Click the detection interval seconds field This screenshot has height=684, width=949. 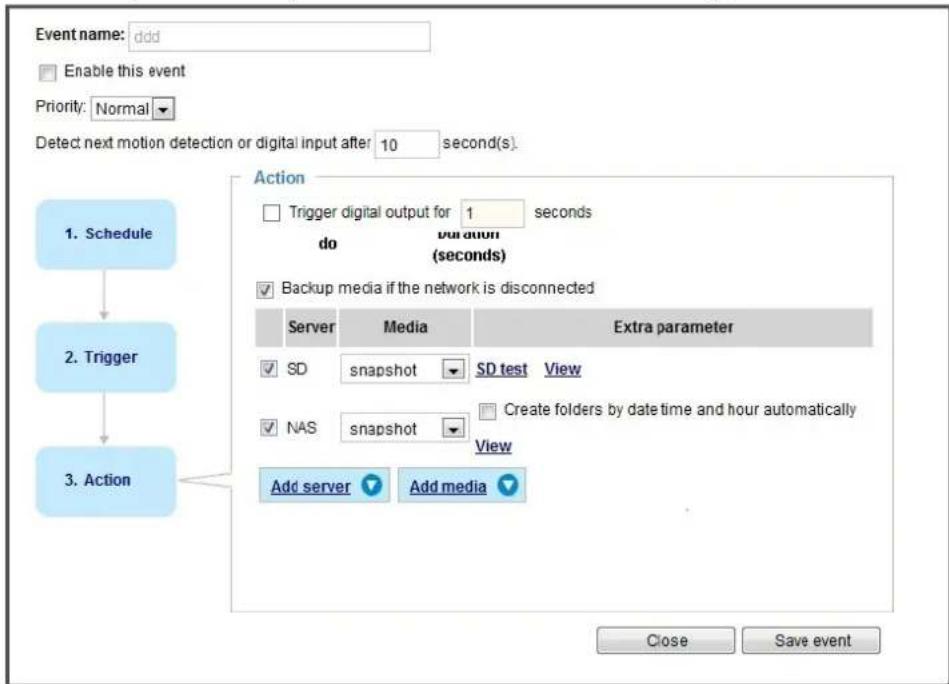click(407, 145)
